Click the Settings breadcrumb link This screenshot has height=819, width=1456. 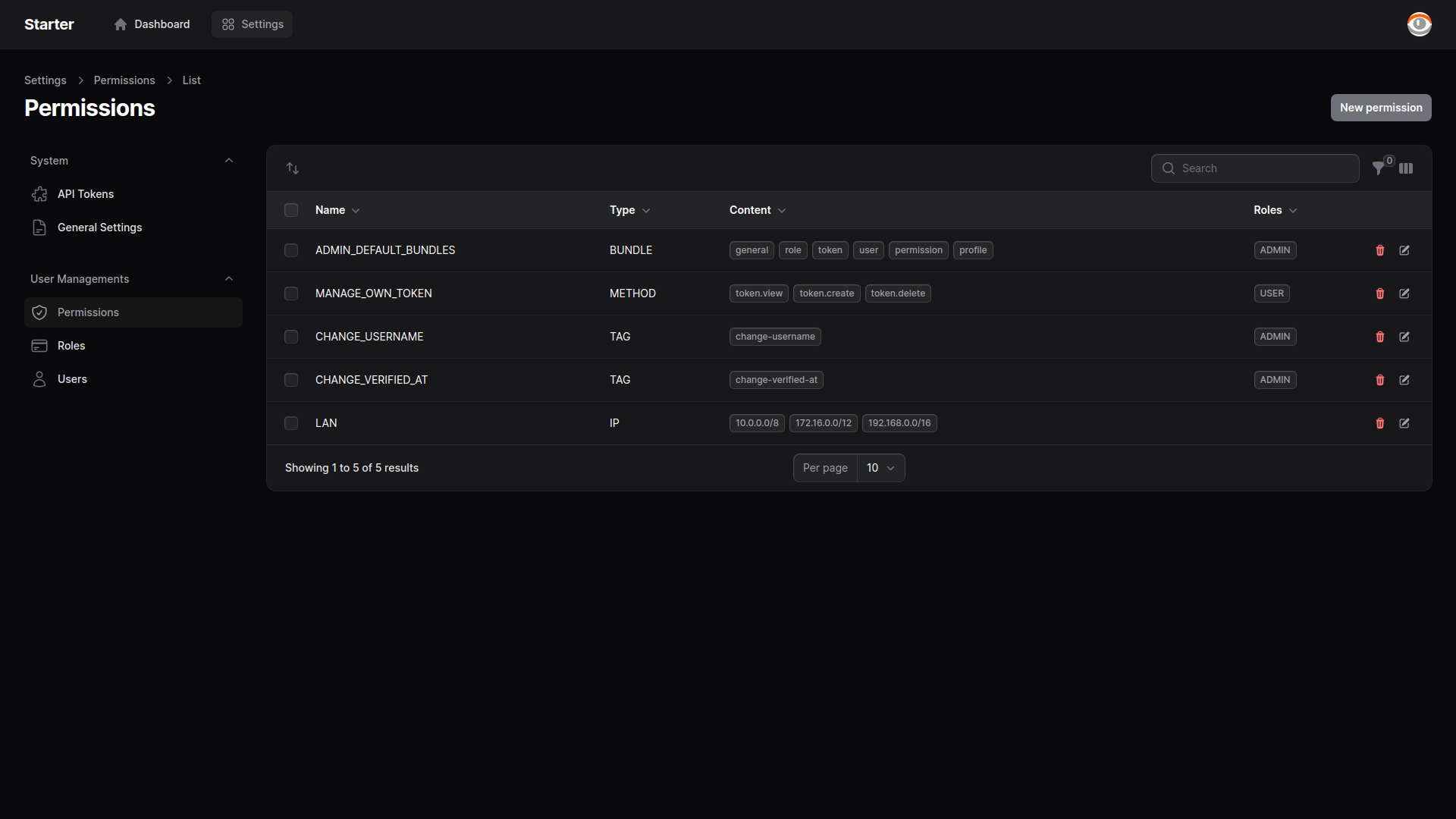[45, 80]
